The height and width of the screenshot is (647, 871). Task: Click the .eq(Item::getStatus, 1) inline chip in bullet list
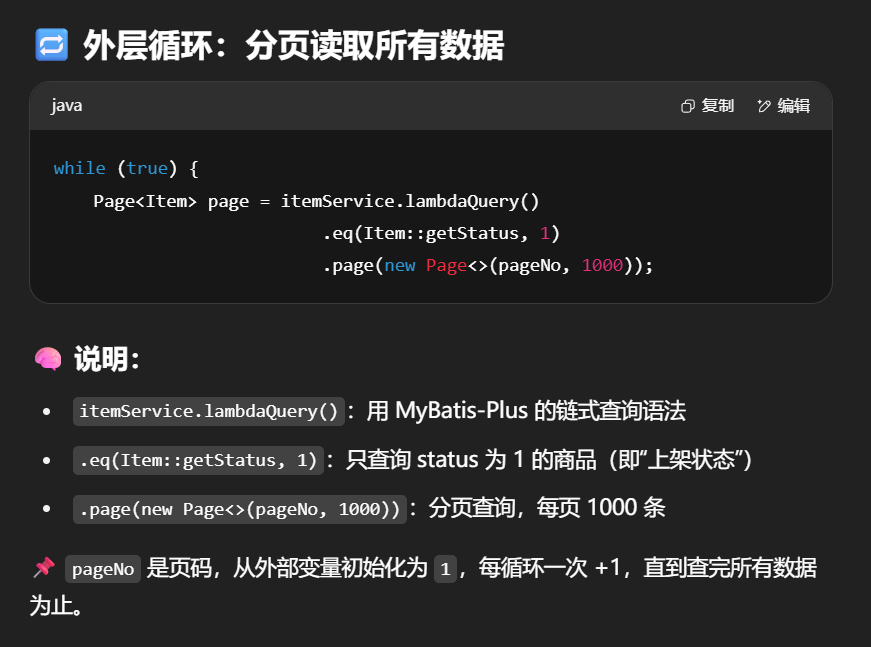point(198,460)
